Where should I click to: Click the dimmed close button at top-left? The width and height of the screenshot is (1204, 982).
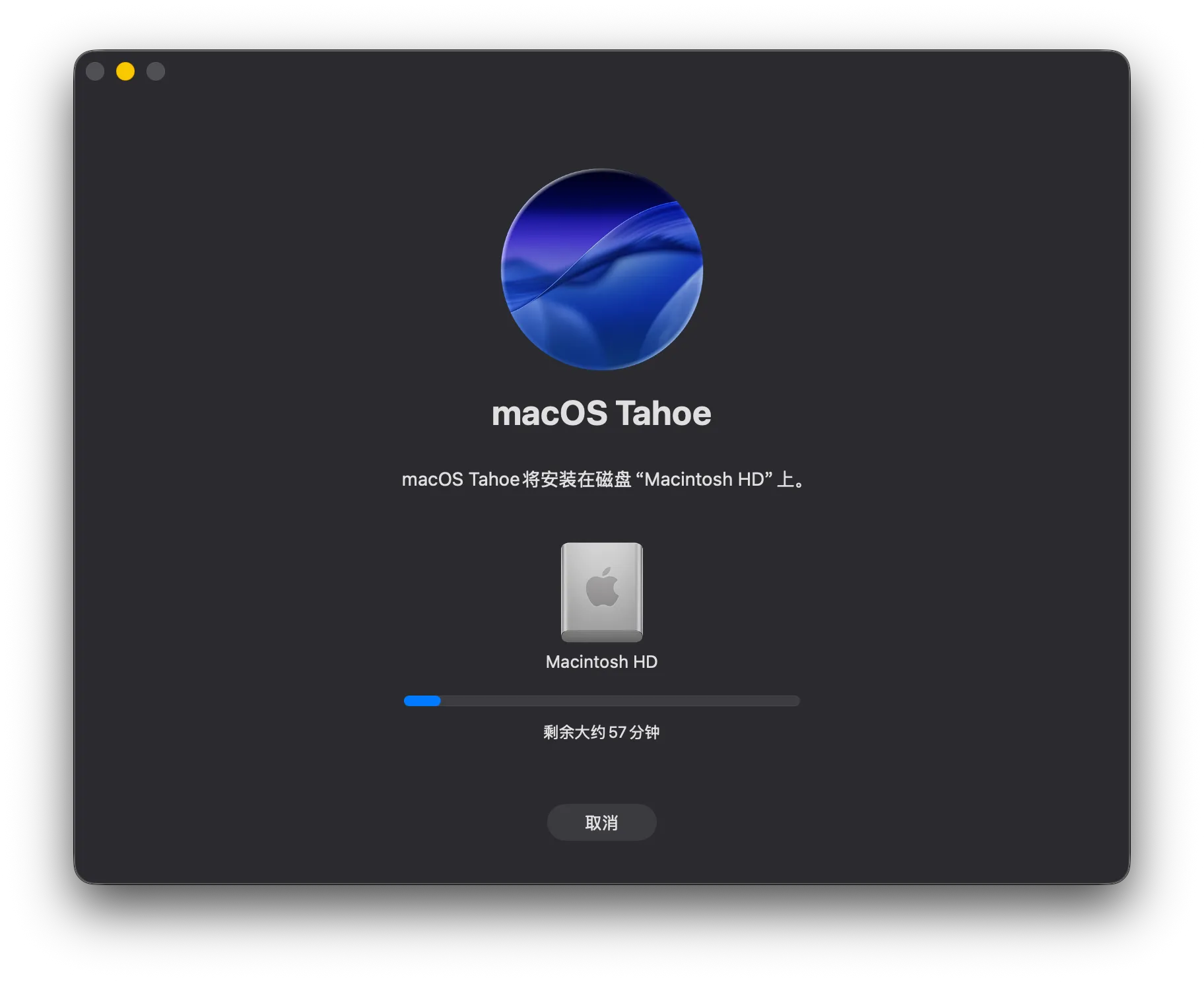(95, 71)
